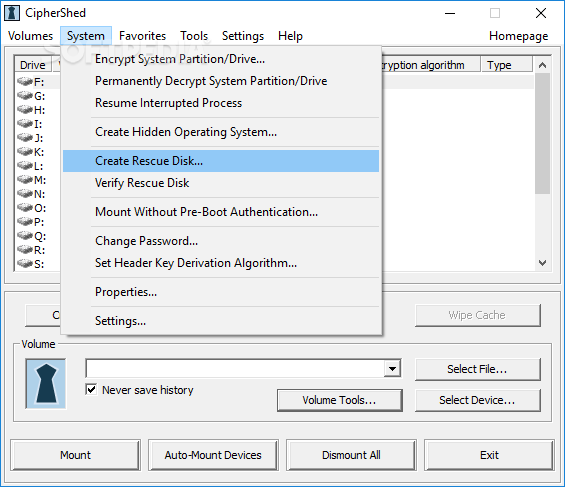Click the drive icon next to M:

(25, 180)
